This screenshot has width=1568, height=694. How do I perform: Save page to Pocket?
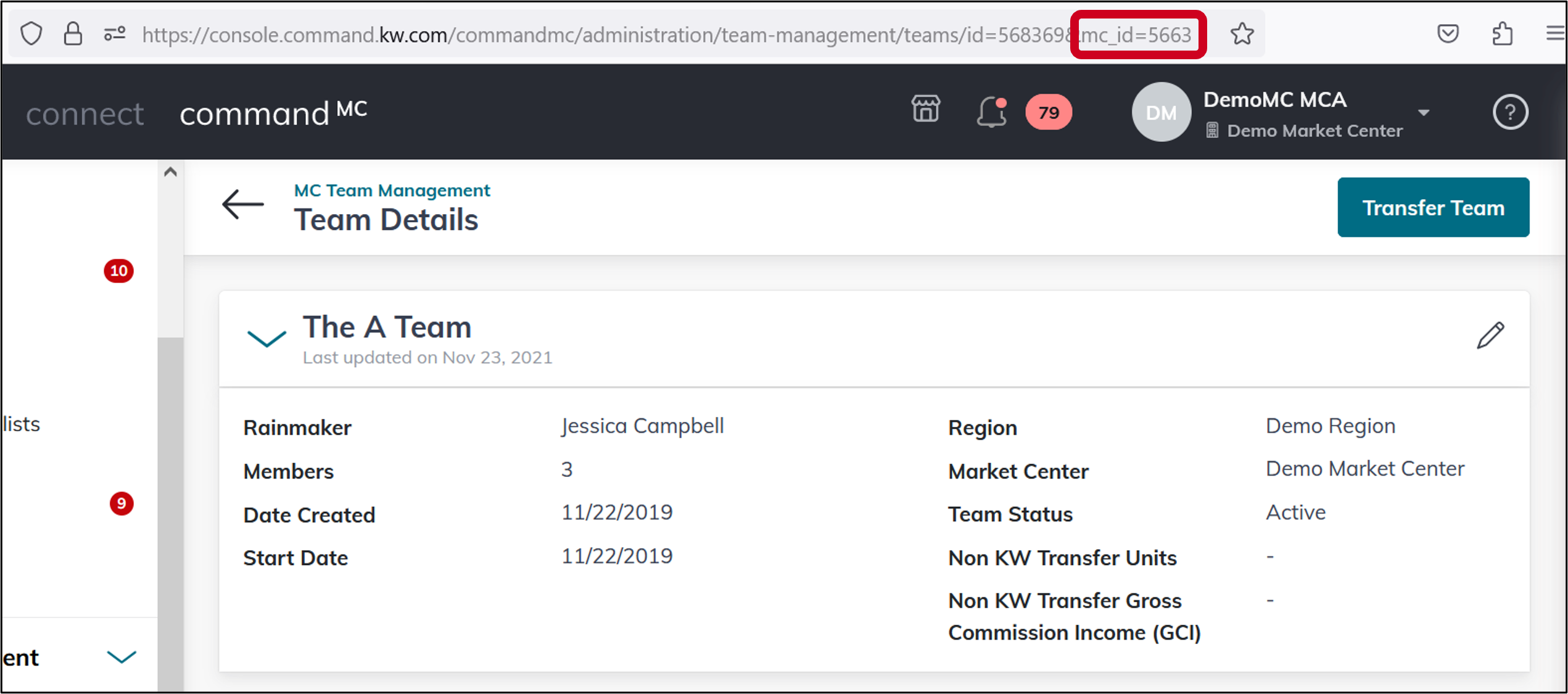[1448, 34]
